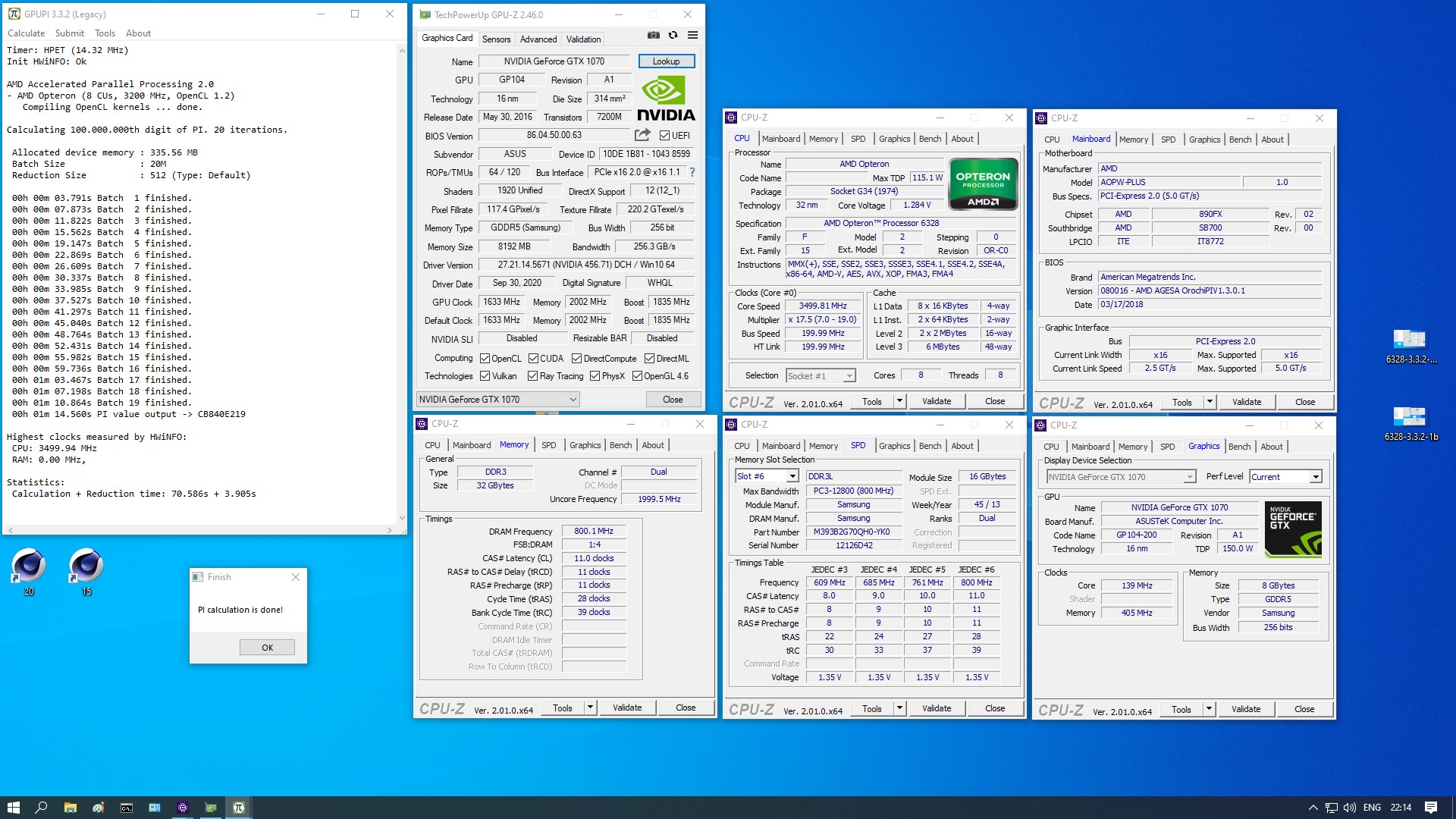Click Tools button in CPU-Z Graphics window
This screenshot has height=819, width=1456.
[1181, 709]
